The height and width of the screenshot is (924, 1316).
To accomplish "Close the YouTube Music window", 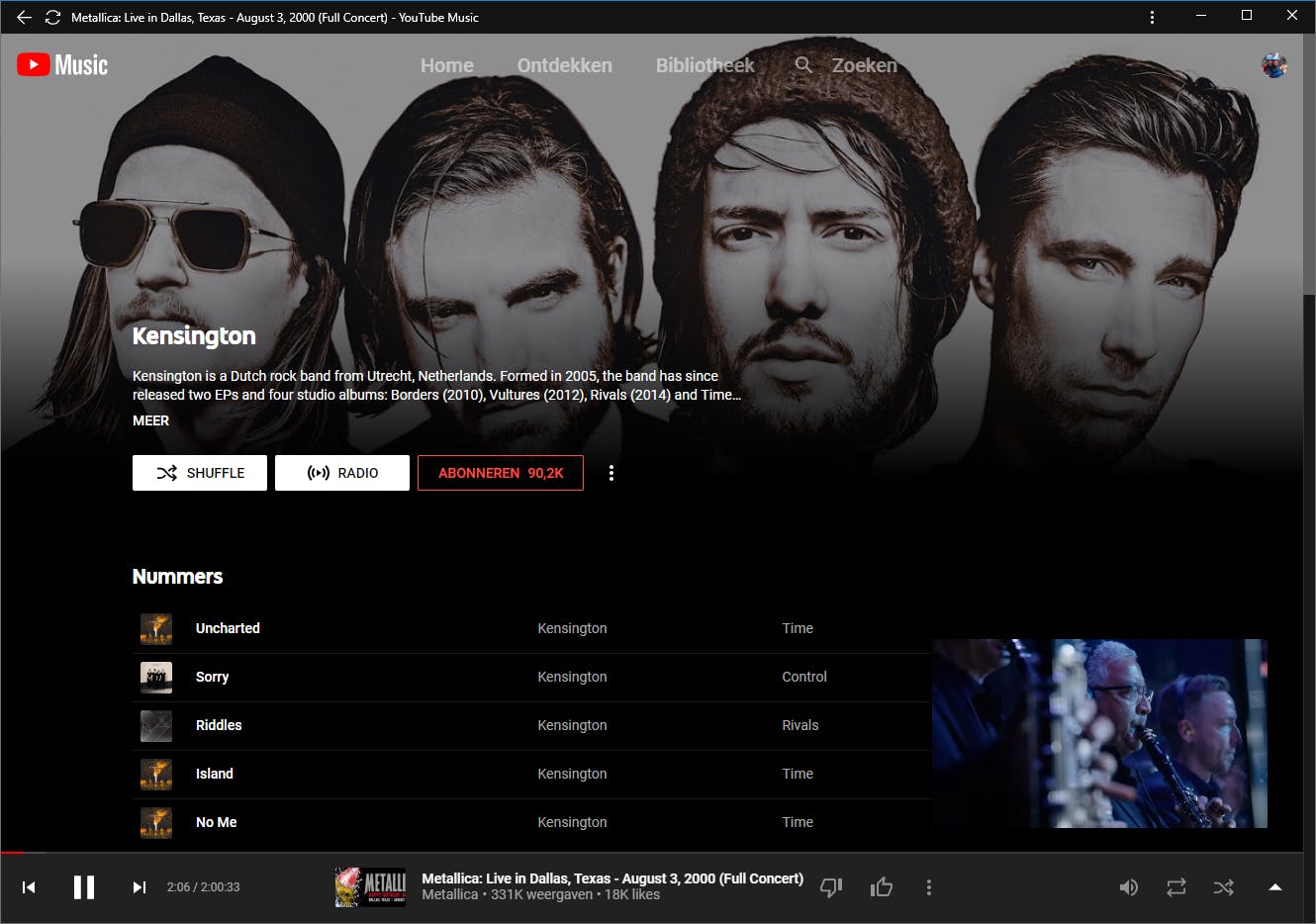I will point(1292,16).
